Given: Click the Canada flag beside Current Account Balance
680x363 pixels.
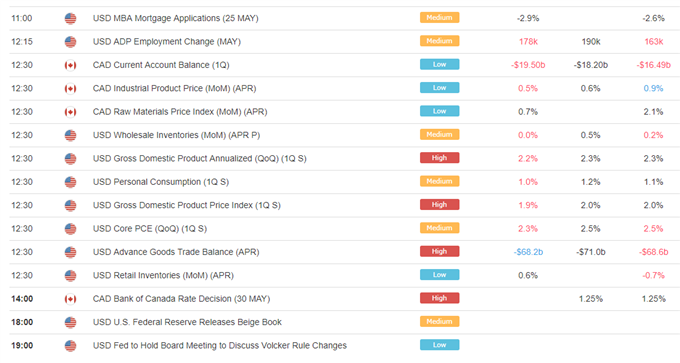Looking at the screenshot, I should (70, 65).
